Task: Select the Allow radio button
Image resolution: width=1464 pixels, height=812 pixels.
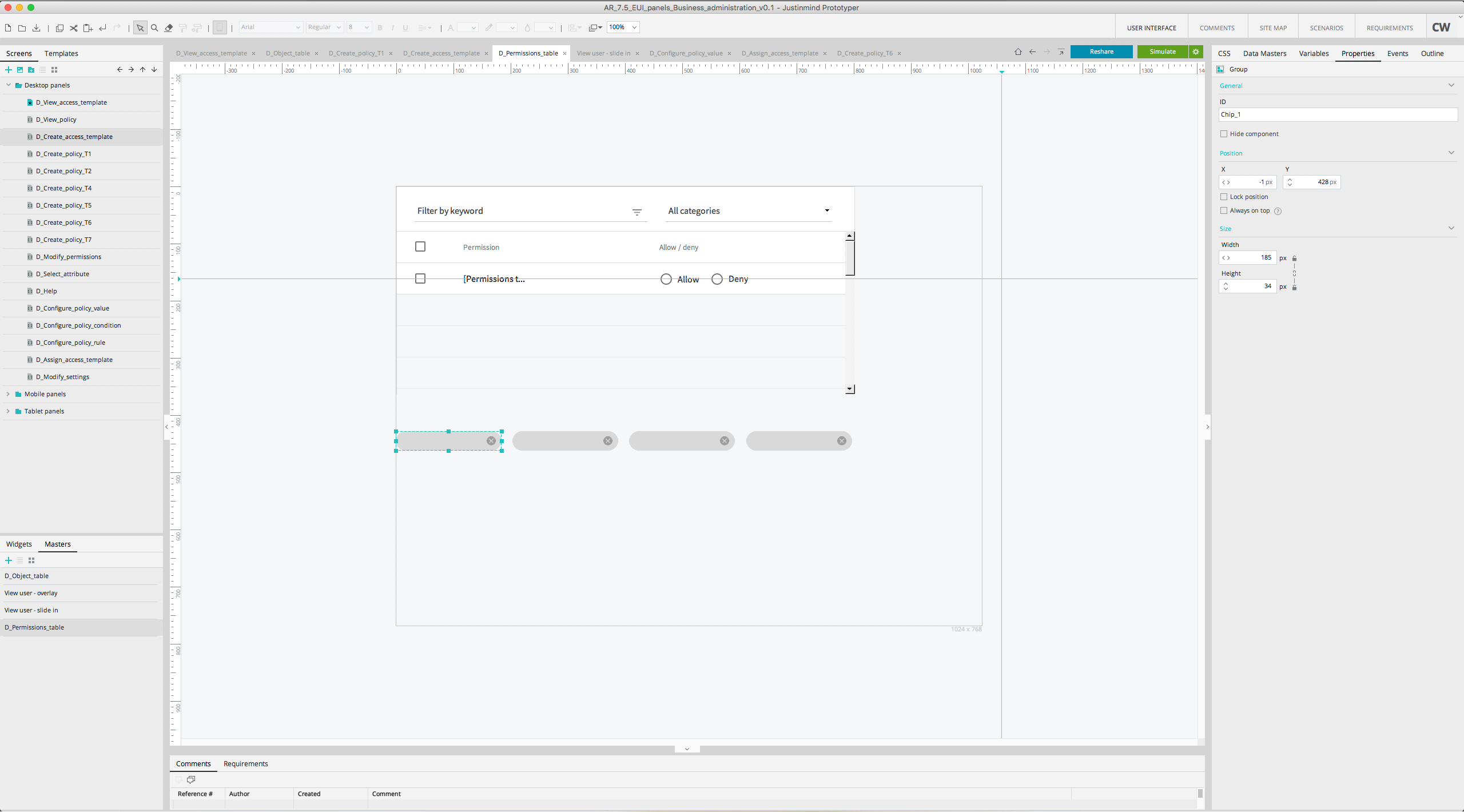Action: click(x=666, y=279)
